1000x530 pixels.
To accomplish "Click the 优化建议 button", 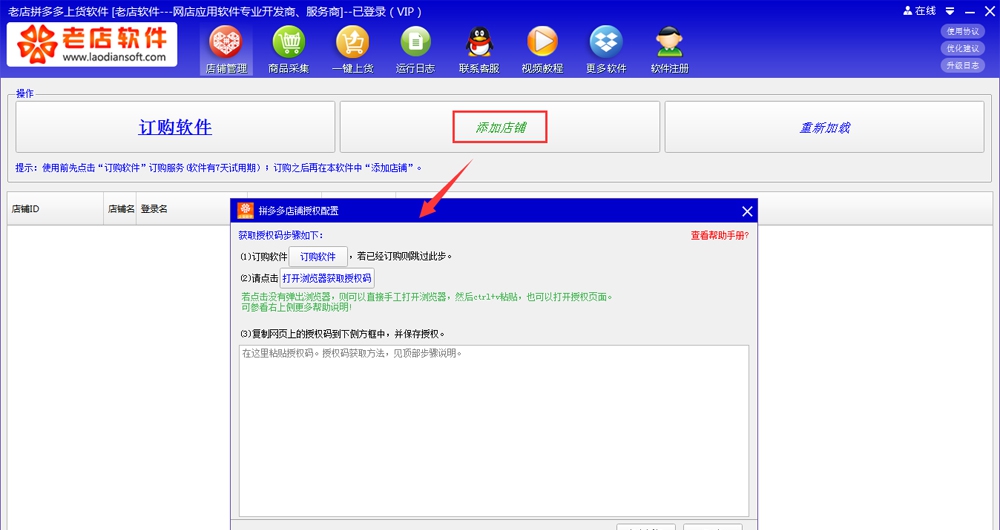I will point(962,48).
